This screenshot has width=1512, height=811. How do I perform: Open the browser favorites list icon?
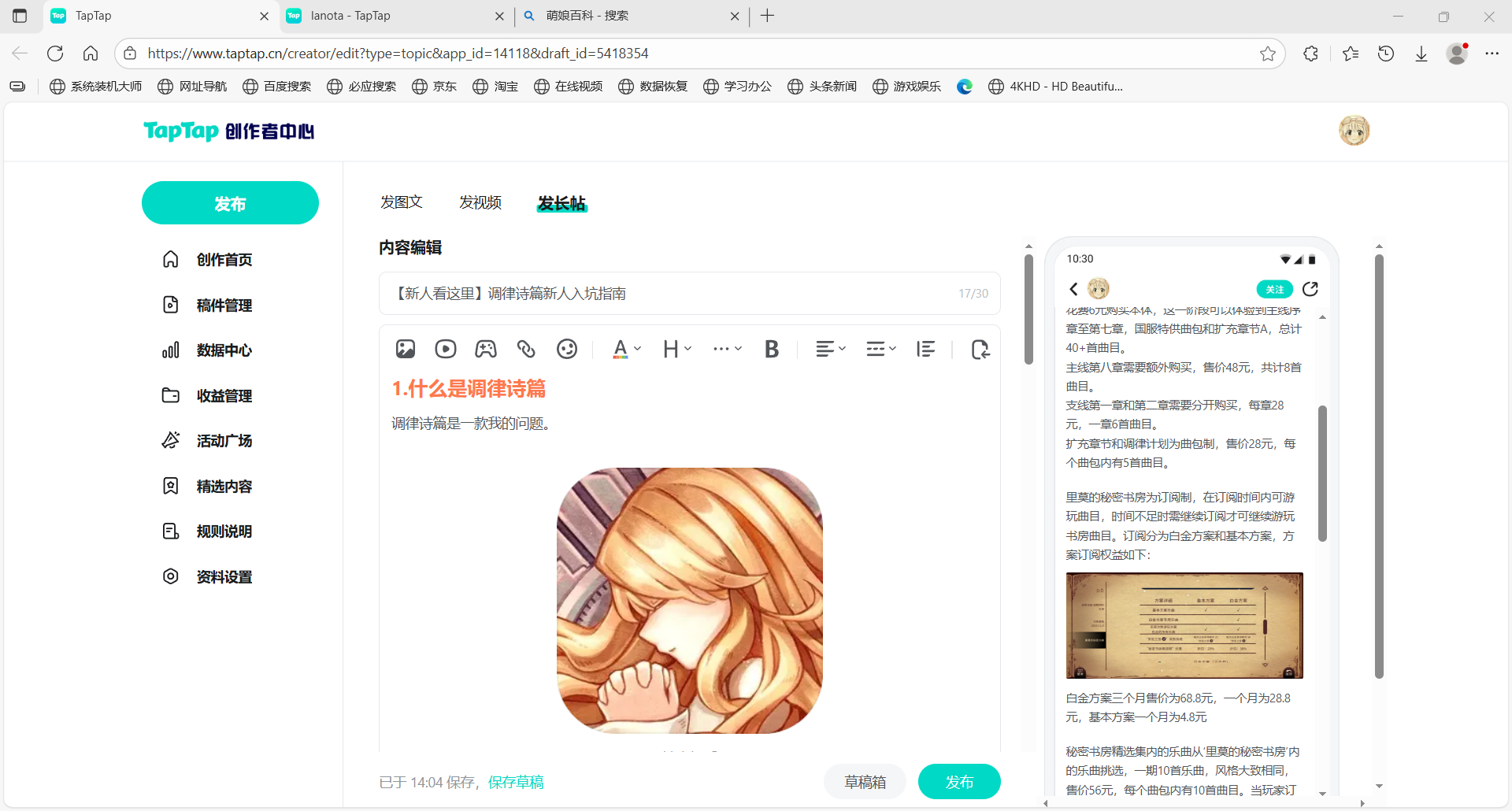[x=1351, y=54]
